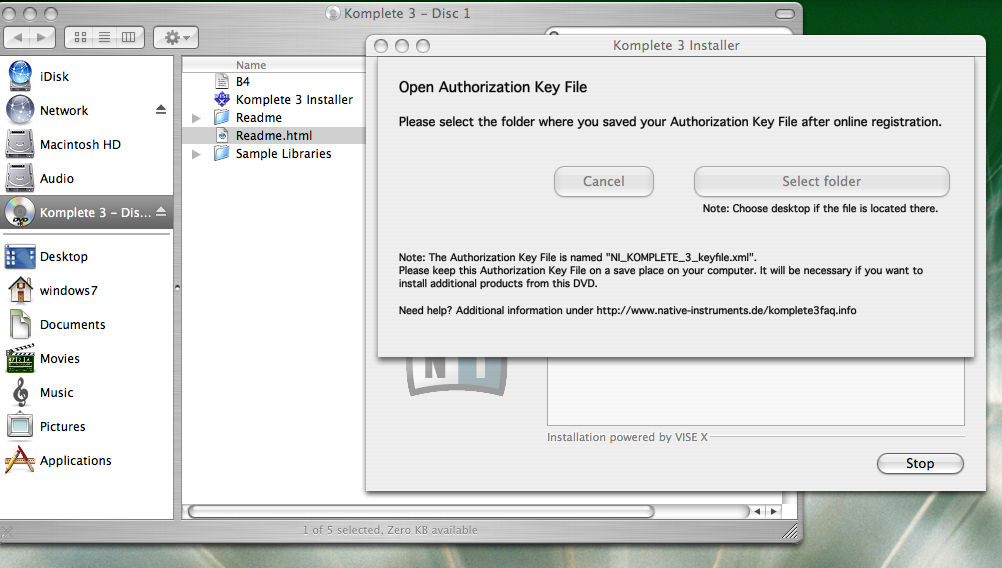Click the "1 of 5 selected" status text

coord(390,530)
